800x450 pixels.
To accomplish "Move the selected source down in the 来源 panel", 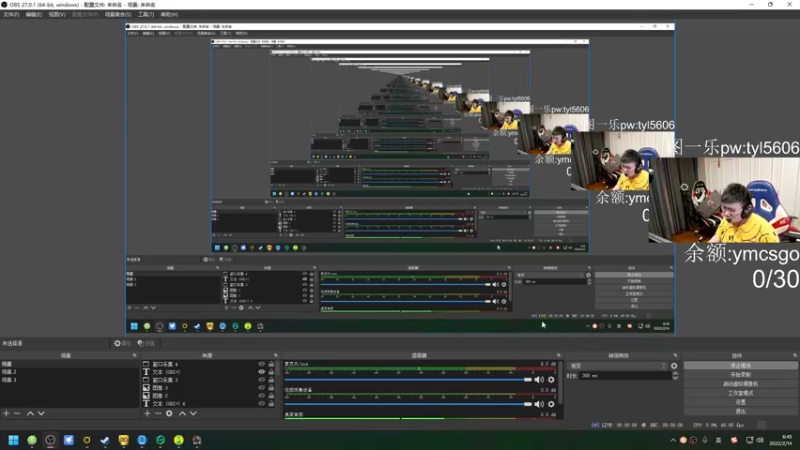I will pyautogui.click(x=193, y=413).
